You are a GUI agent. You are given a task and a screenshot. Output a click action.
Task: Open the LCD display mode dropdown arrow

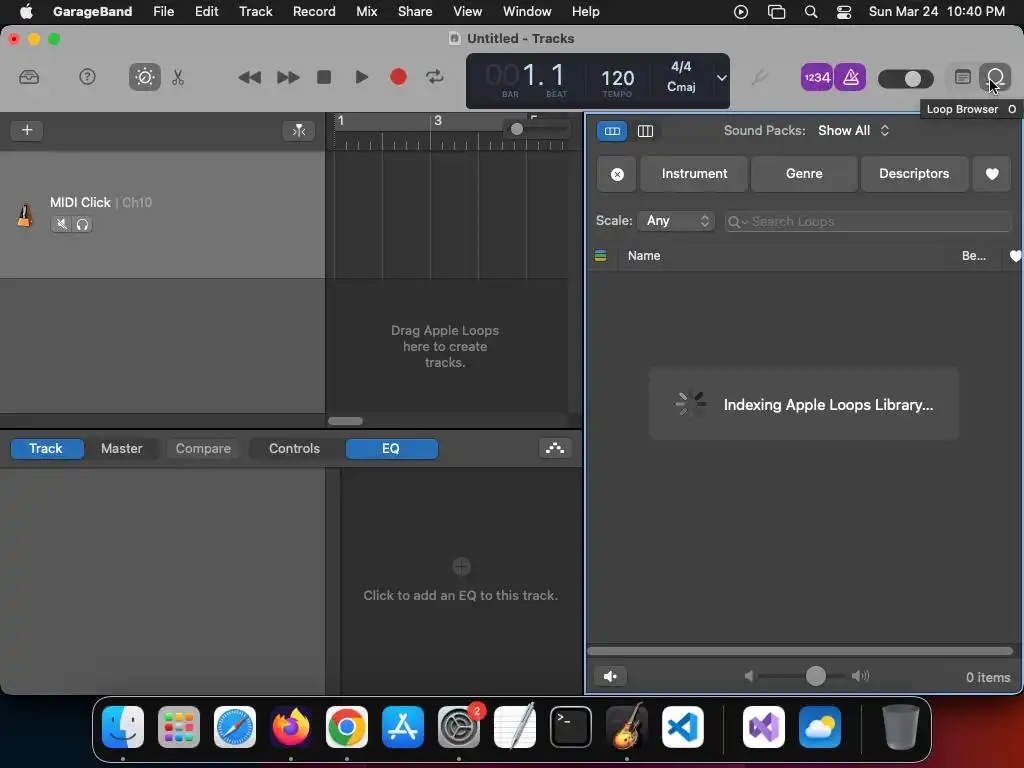(721, 78)
